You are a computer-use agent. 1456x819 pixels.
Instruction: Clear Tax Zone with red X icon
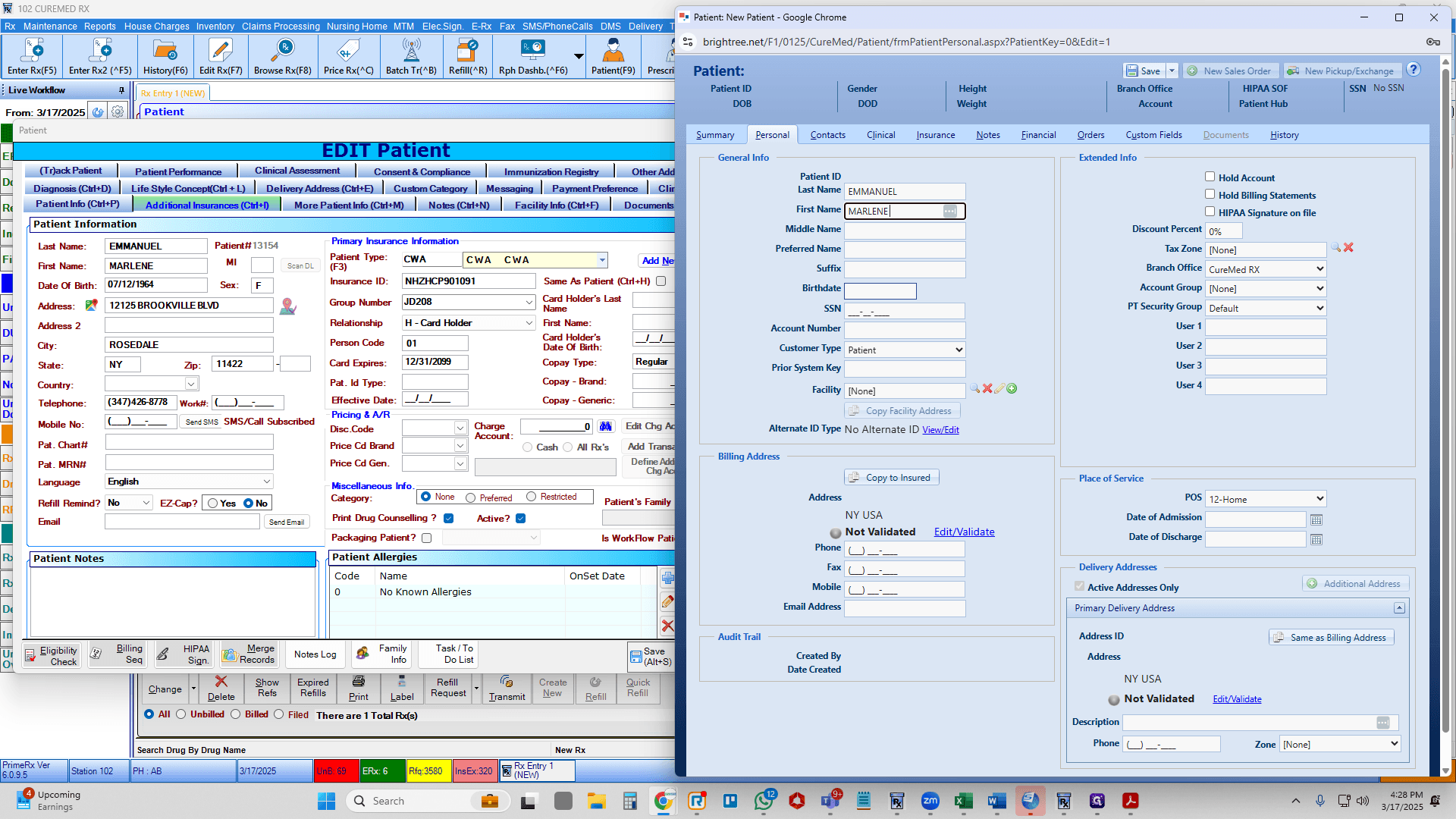[1348, 248]
